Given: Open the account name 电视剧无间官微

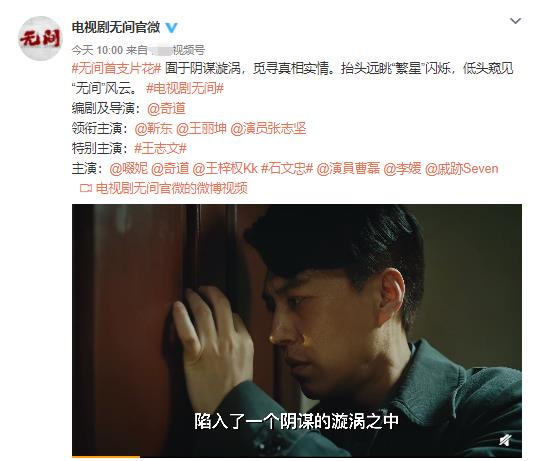Looking at the screenshot, I should point(116,28).
